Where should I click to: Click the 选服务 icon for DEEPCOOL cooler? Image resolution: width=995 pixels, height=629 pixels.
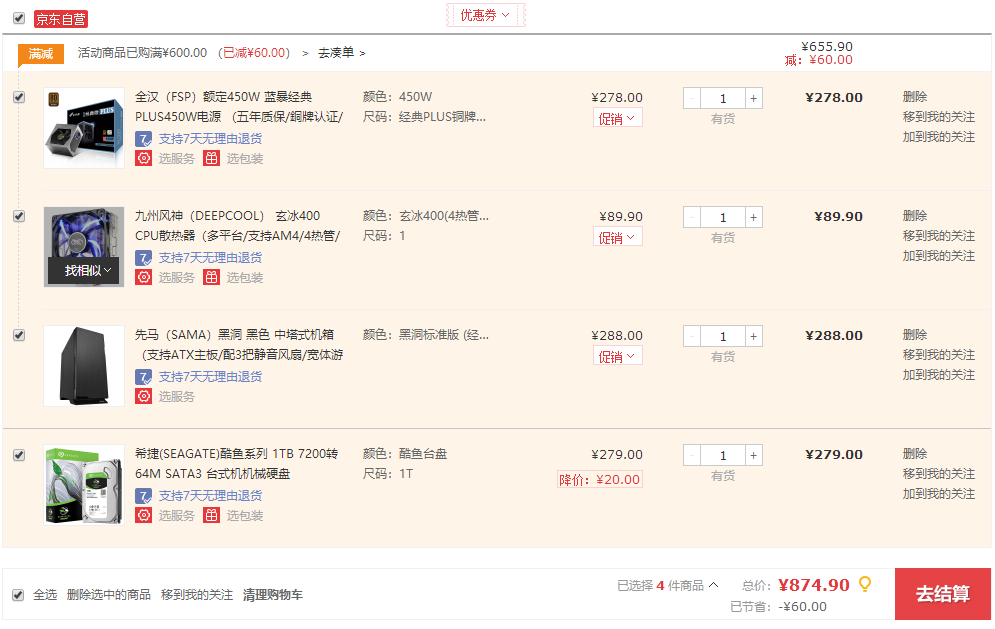(143, 277)
